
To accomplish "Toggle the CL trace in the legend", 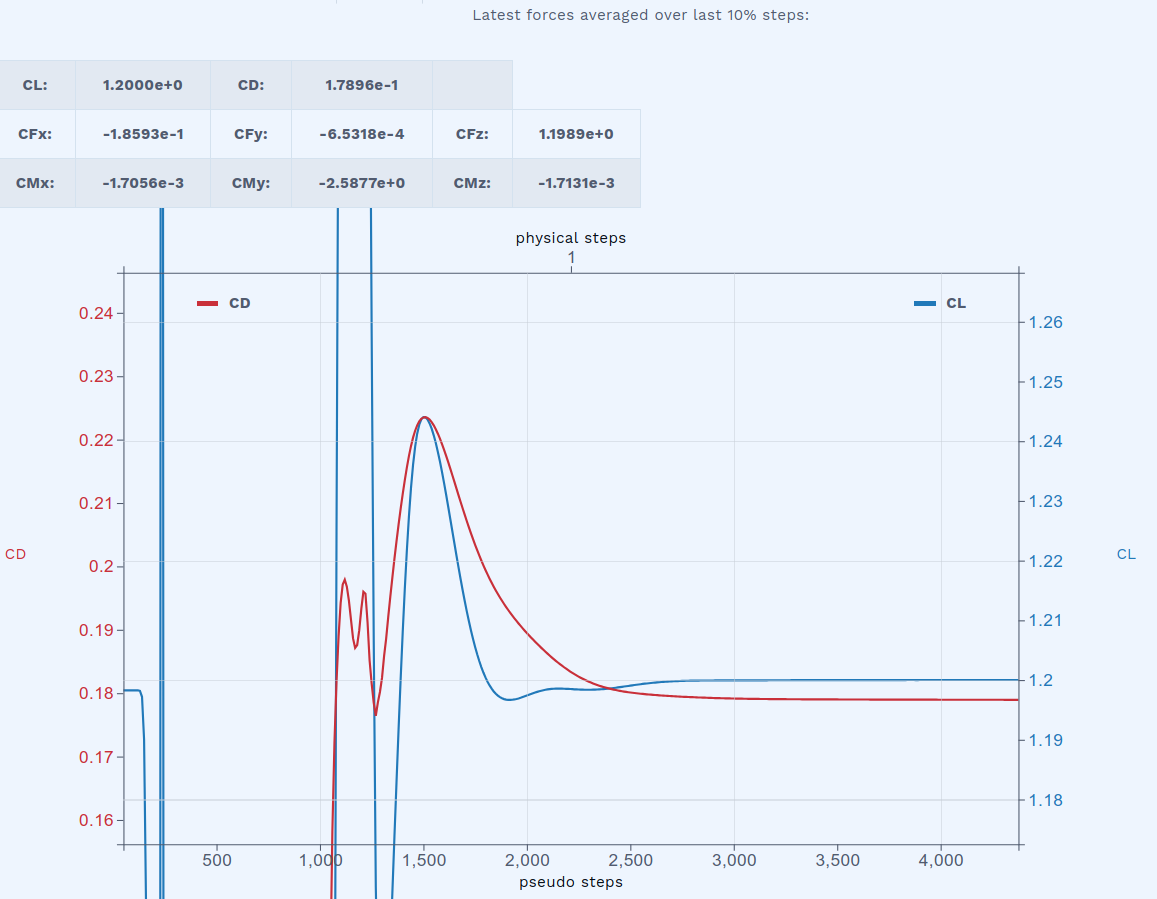I will [955, 303].
